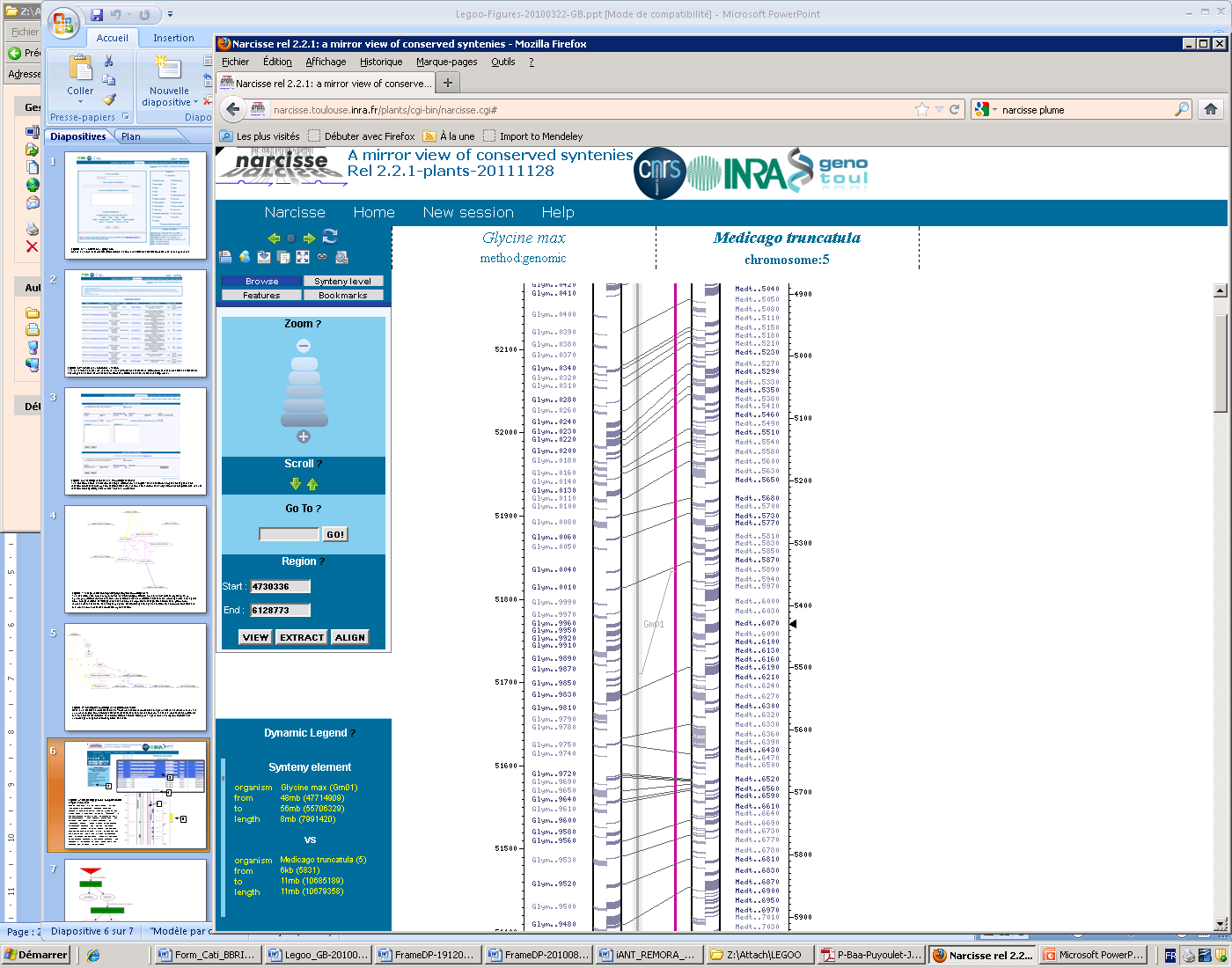Click the Go To input field
Image resolution: width=1232 pixels, height=968 pixels.
(289, 534)
